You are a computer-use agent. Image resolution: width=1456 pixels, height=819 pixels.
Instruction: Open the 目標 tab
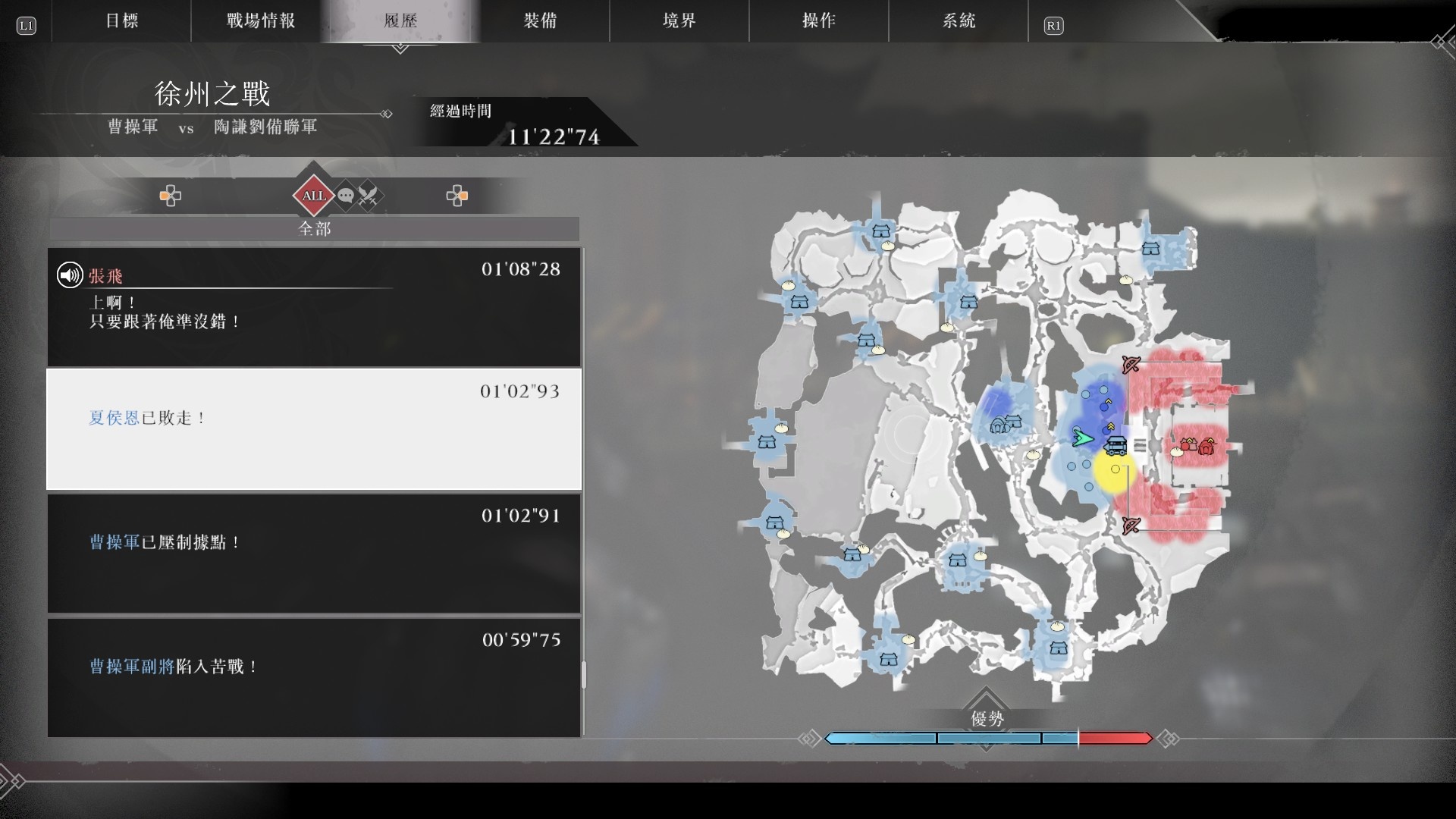[x=121, y=20]
